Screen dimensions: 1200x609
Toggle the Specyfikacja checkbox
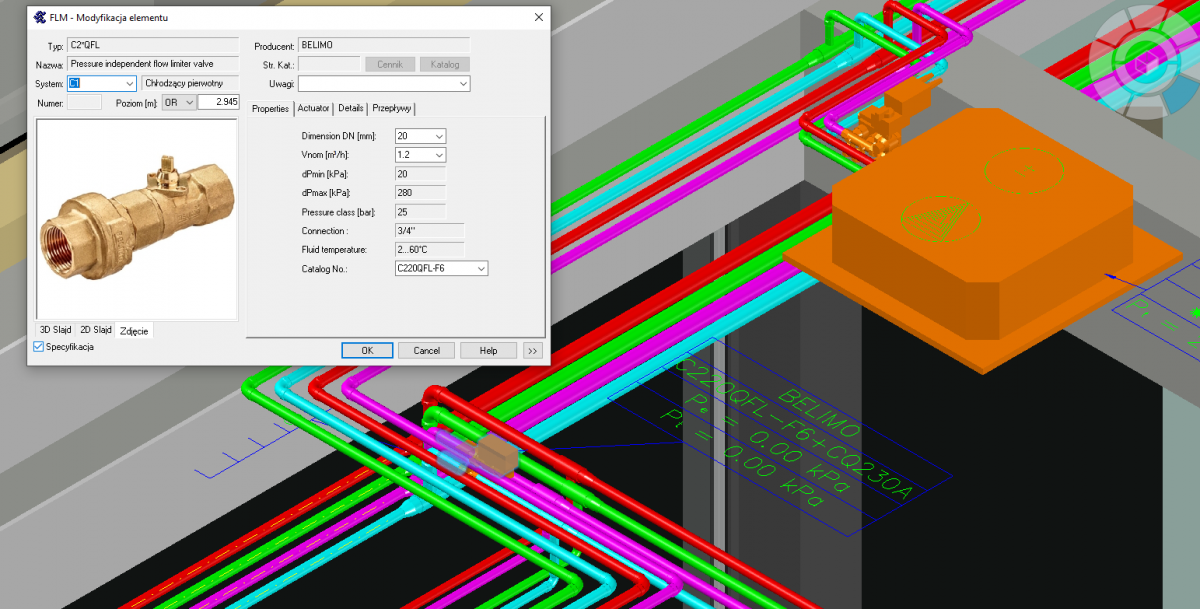pos(39,347)
